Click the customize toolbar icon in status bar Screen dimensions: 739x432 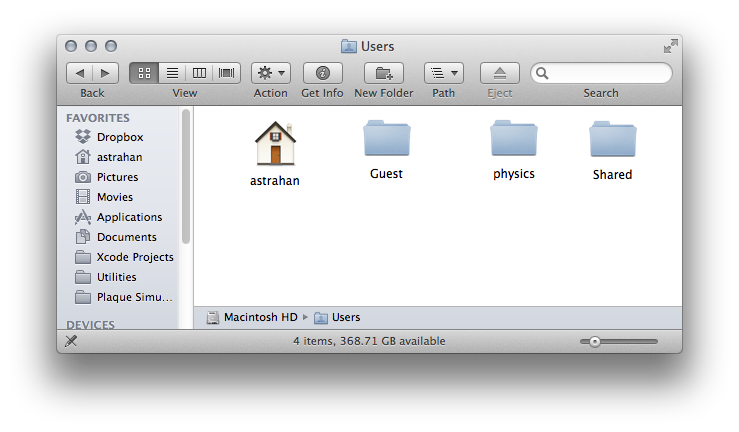coord(71,341)
